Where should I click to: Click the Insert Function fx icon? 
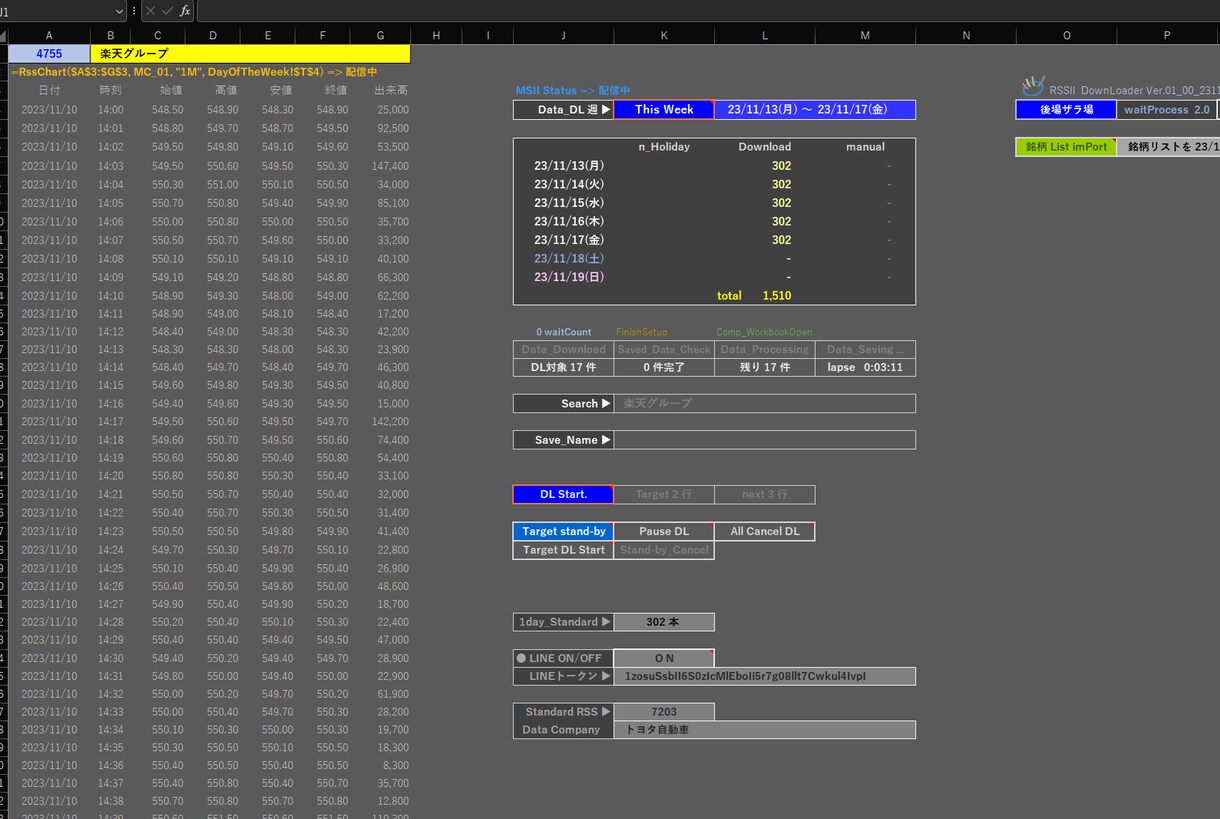185,11
